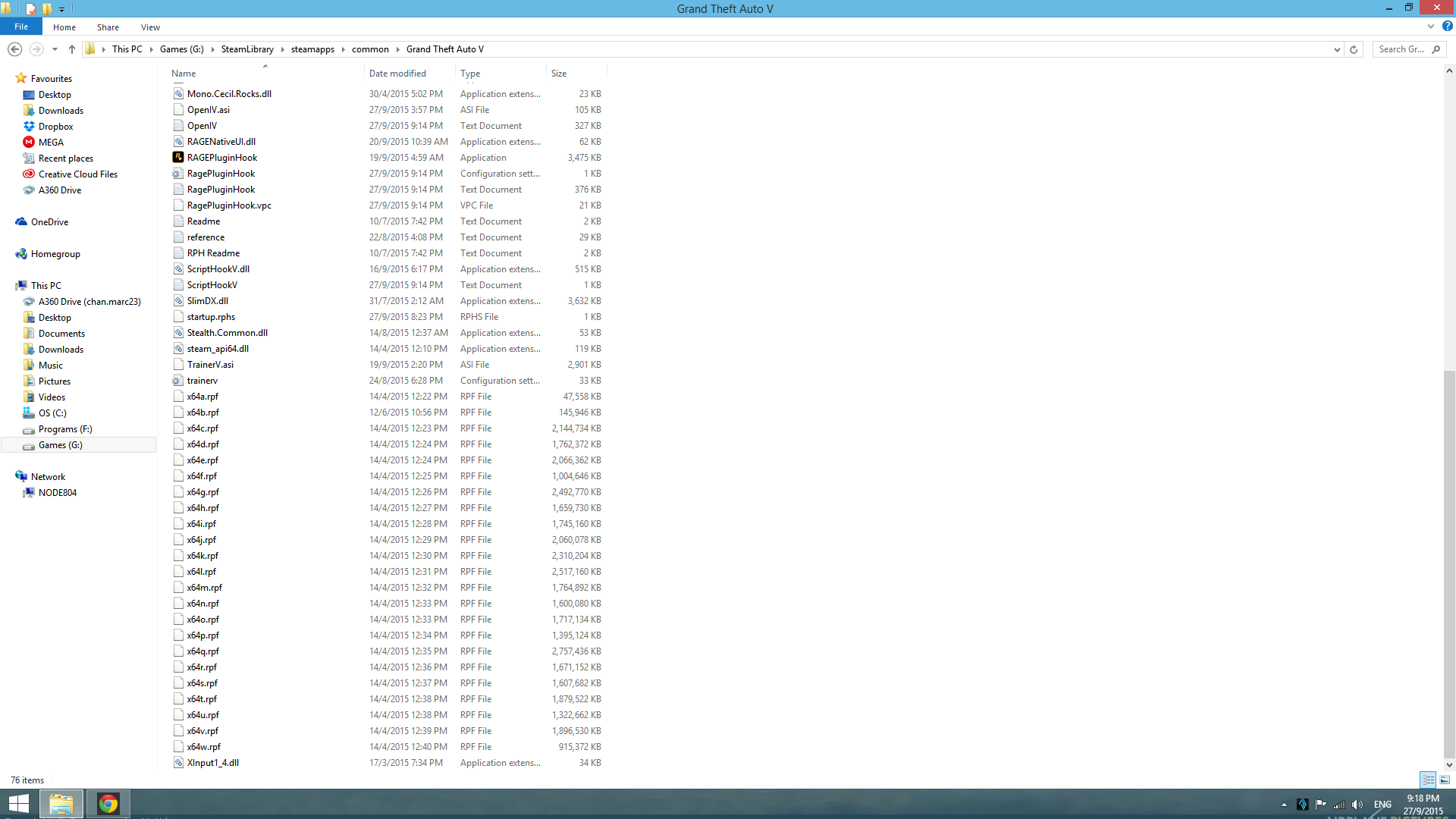Click the Creative Cloud Files icon
The width and height of the screenshot is (1456, 819).
29,174
